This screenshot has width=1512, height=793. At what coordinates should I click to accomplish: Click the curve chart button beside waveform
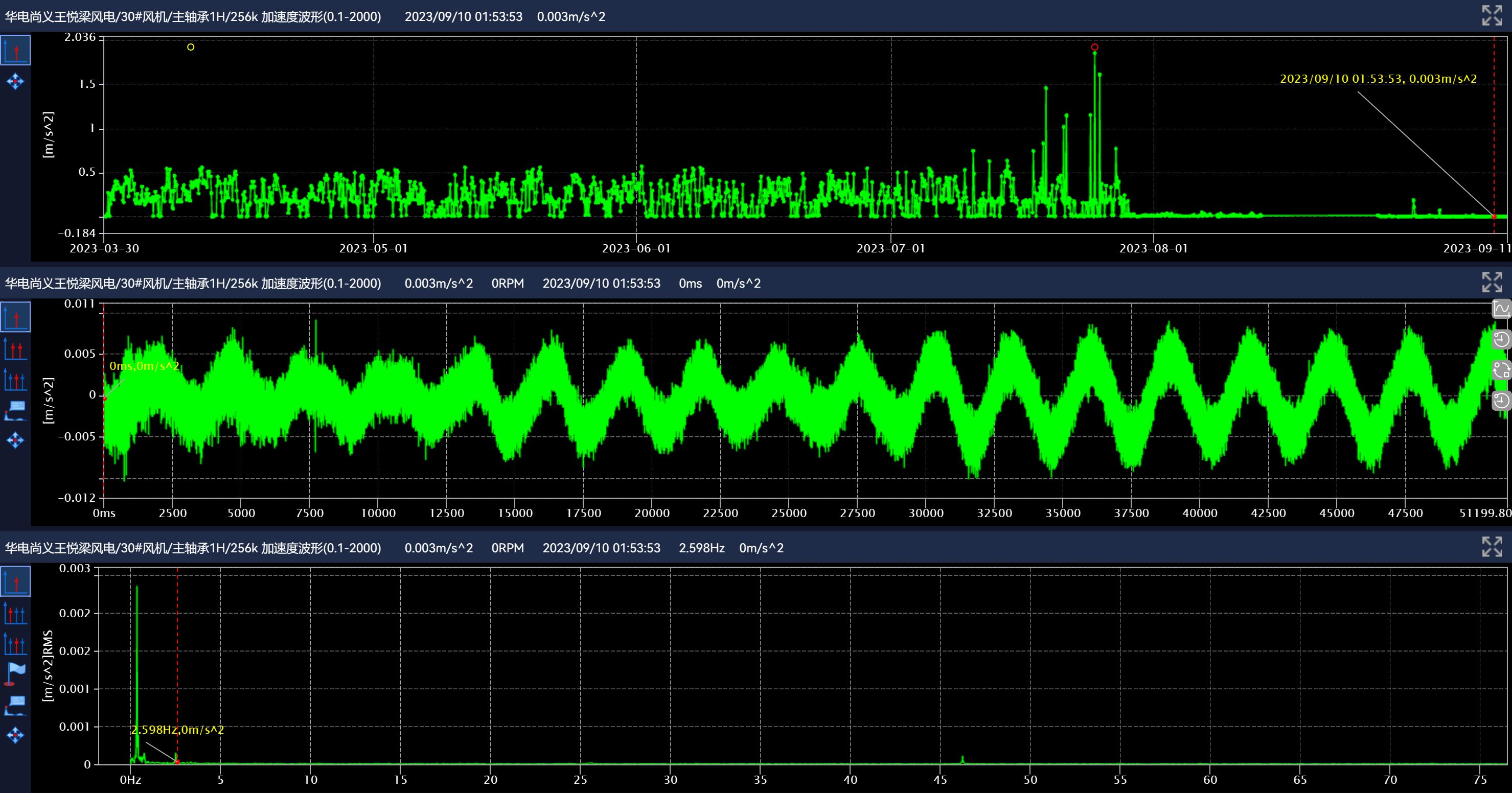pyautogui.click(x=1502, y=308)
